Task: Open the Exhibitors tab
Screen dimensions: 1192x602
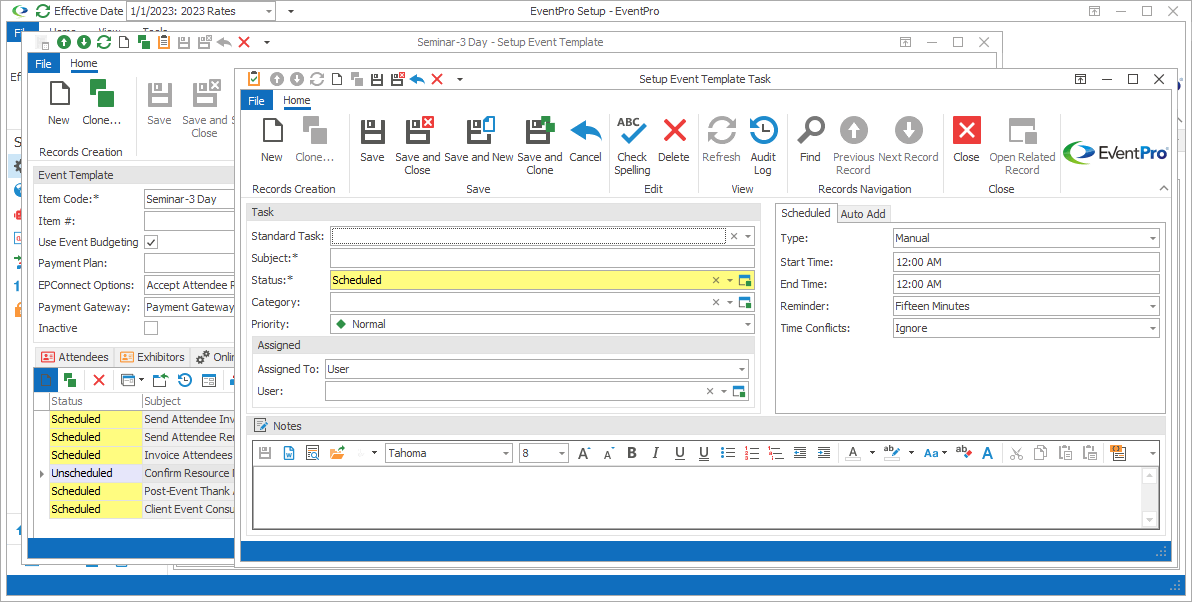Action: tap(152, 357)
